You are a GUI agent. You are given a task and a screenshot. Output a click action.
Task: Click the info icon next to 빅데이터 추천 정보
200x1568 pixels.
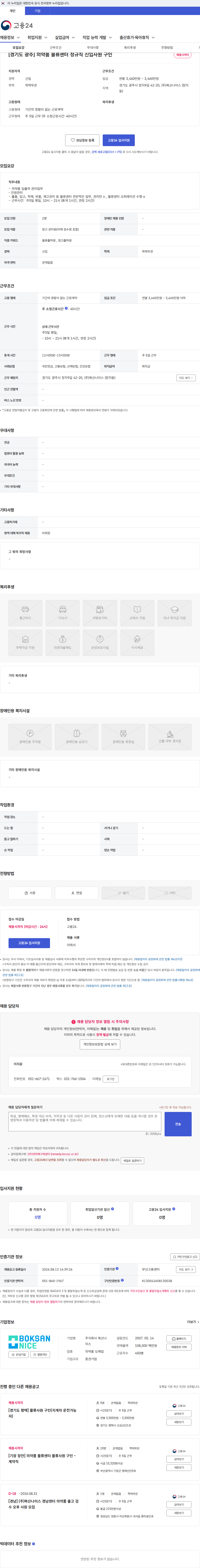pyautogui.click(x=33, y=1544)
